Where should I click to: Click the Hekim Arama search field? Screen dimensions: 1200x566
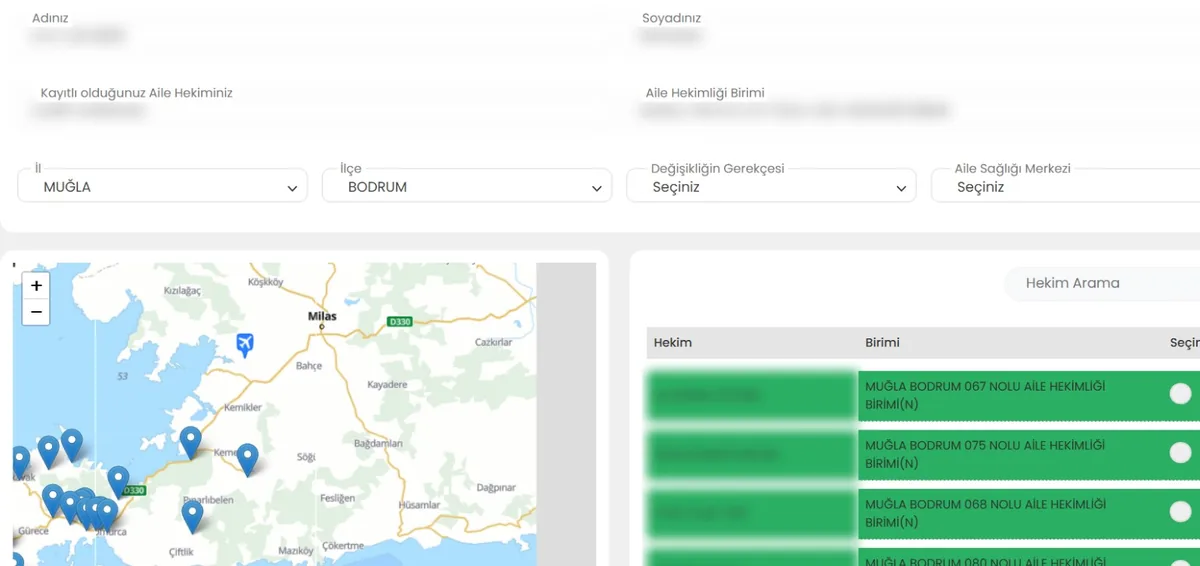click(x=1102, y=283)
